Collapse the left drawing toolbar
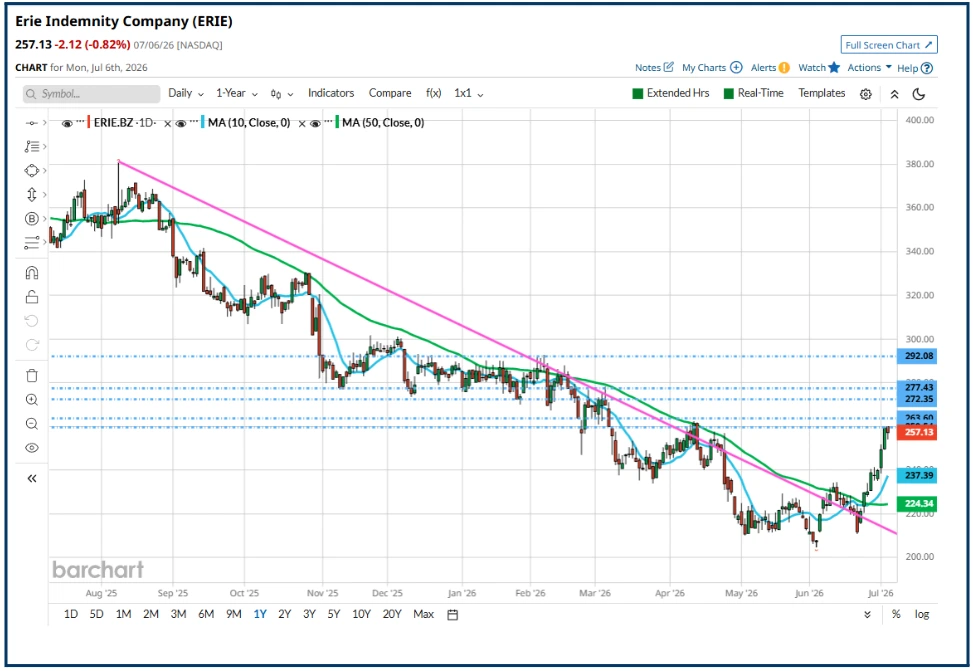The image size is (973, 671). [x=32, y=478]
